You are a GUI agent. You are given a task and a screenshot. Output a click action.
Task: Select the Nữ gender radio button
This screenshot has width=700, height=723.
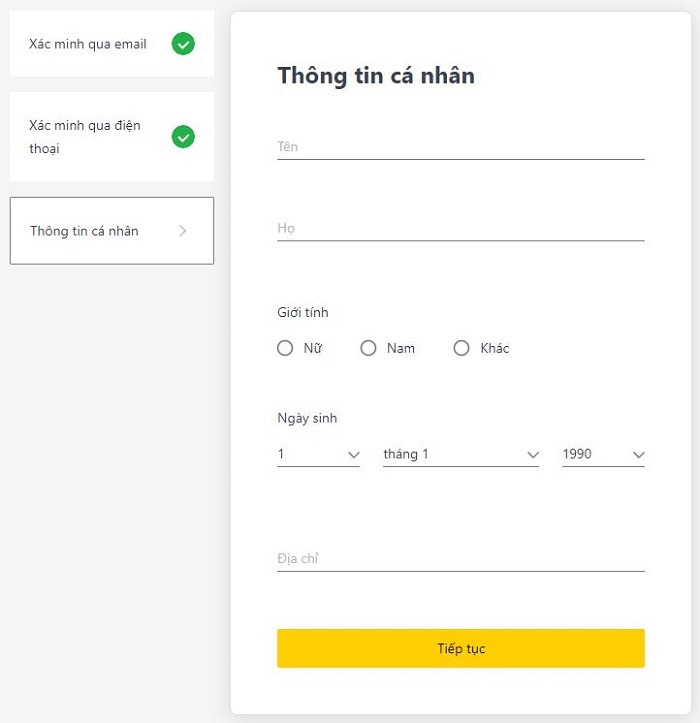[285, 348]
